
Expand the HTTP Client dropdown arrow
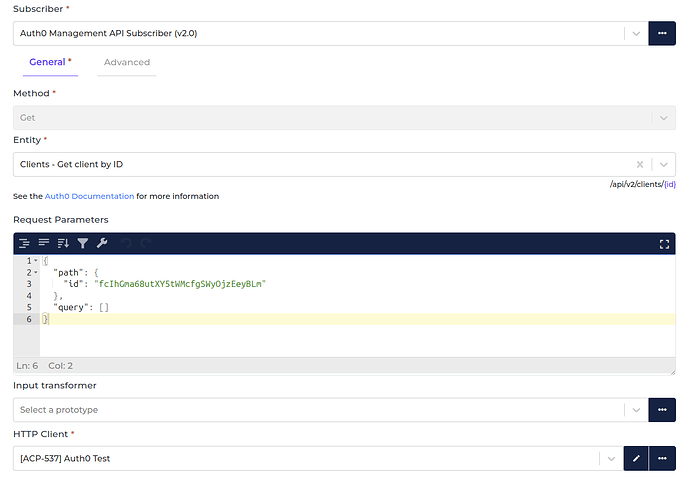[611, 459]
